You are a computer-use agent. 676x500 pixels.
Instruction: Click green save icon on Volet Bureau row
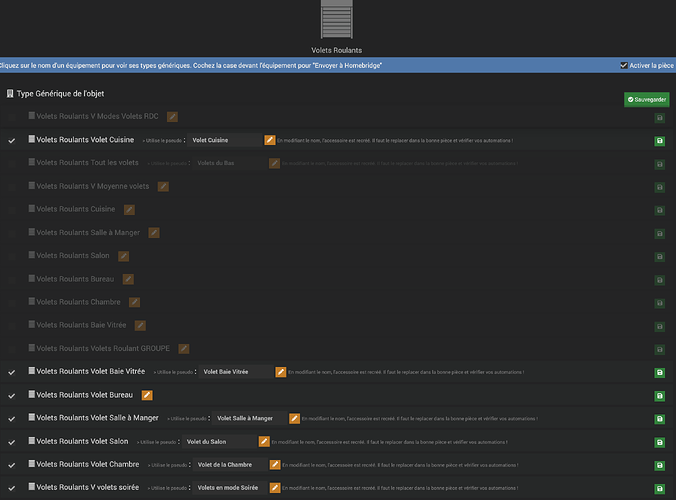tap(660, 396)
